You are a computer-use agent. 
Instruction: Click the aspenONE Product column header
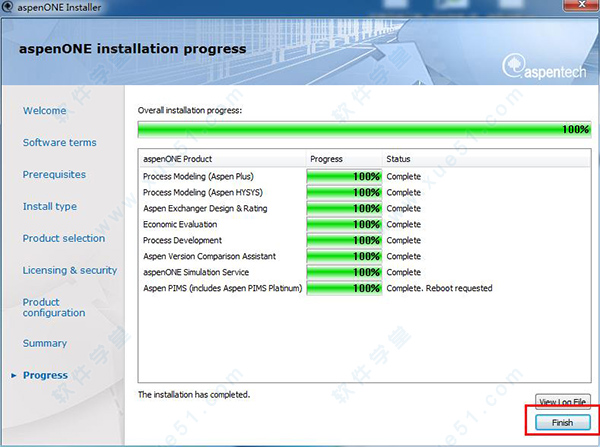222,159
